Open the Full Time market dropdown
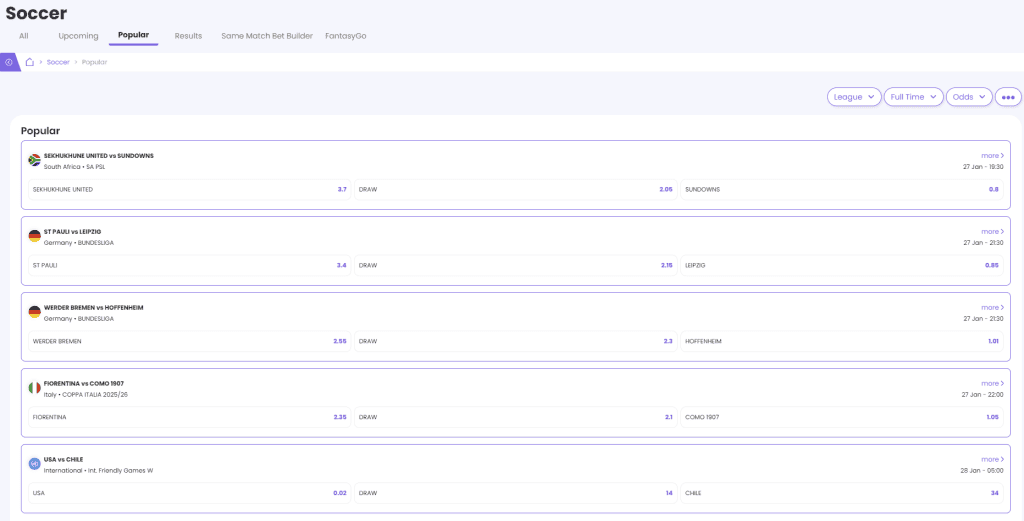The width and height of the screenshot is (1024, 521). click(x=914, y=97)
